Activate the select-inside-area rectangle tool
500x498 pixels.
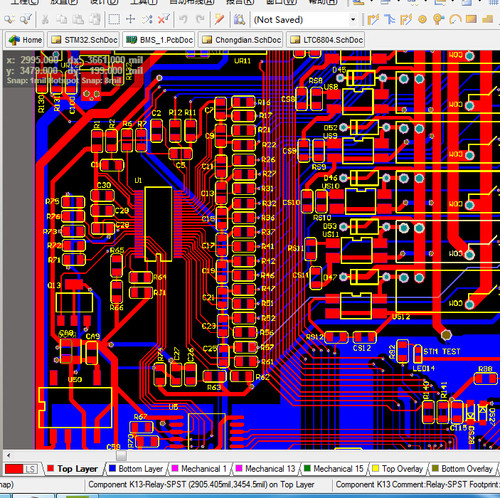(x=114, y=19)
